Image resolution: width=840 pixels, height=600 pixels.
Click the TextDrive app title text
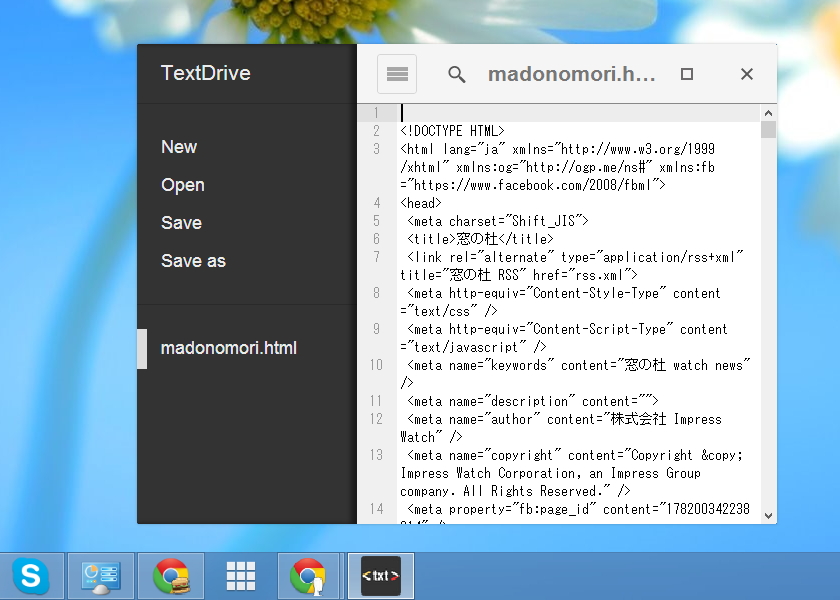tap(204, 72)
